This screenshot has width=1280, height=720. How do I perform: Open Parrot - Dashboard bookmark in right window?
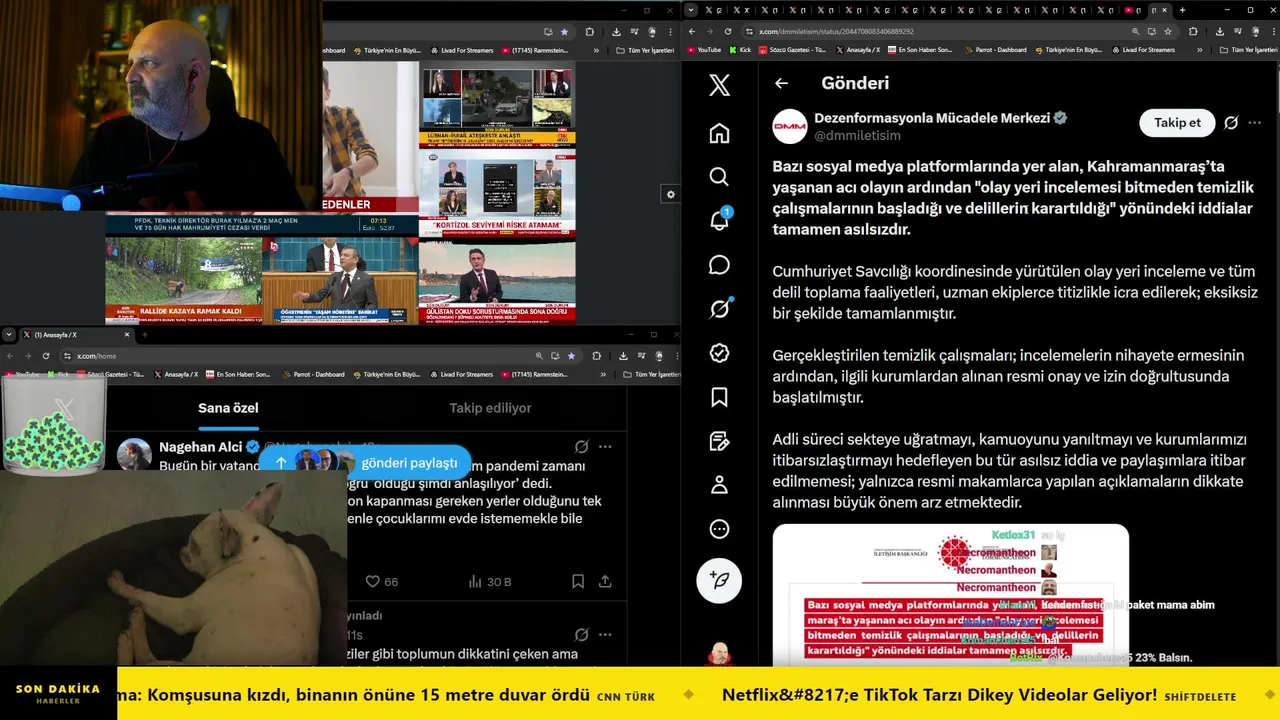click(x=998, y=50)
